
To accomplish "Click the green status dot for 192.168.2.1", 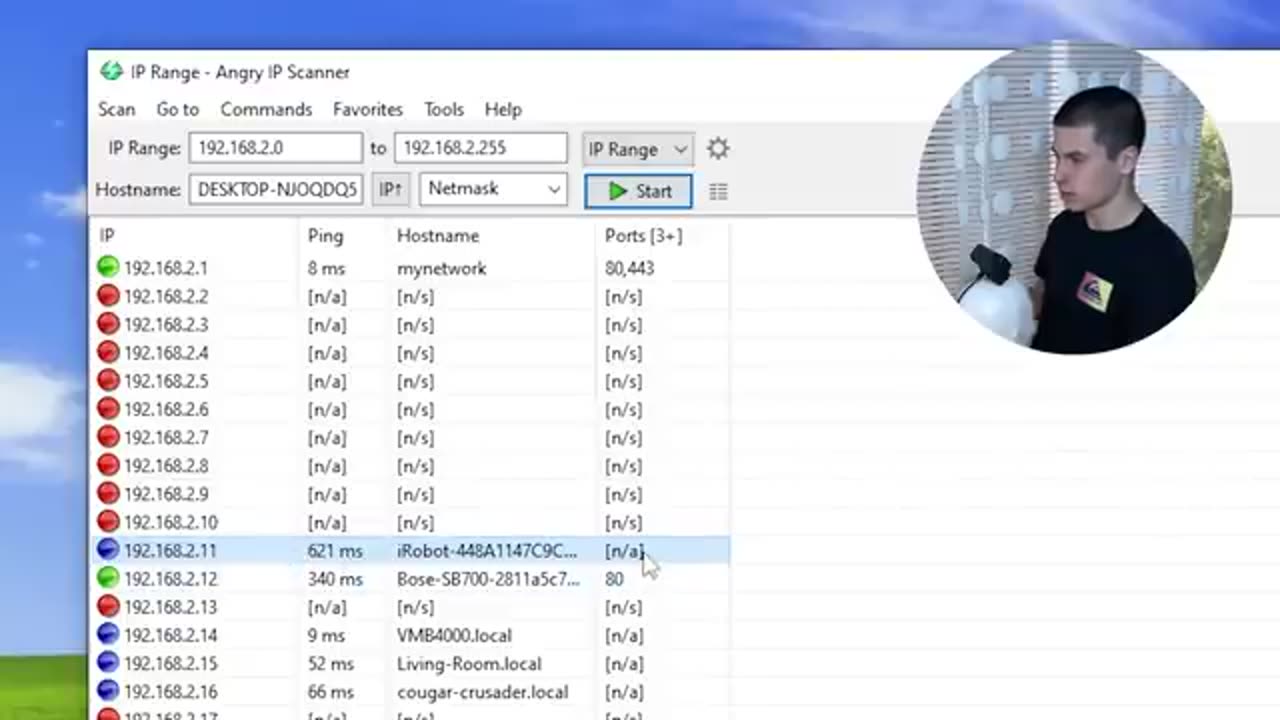I will [108, 268].
